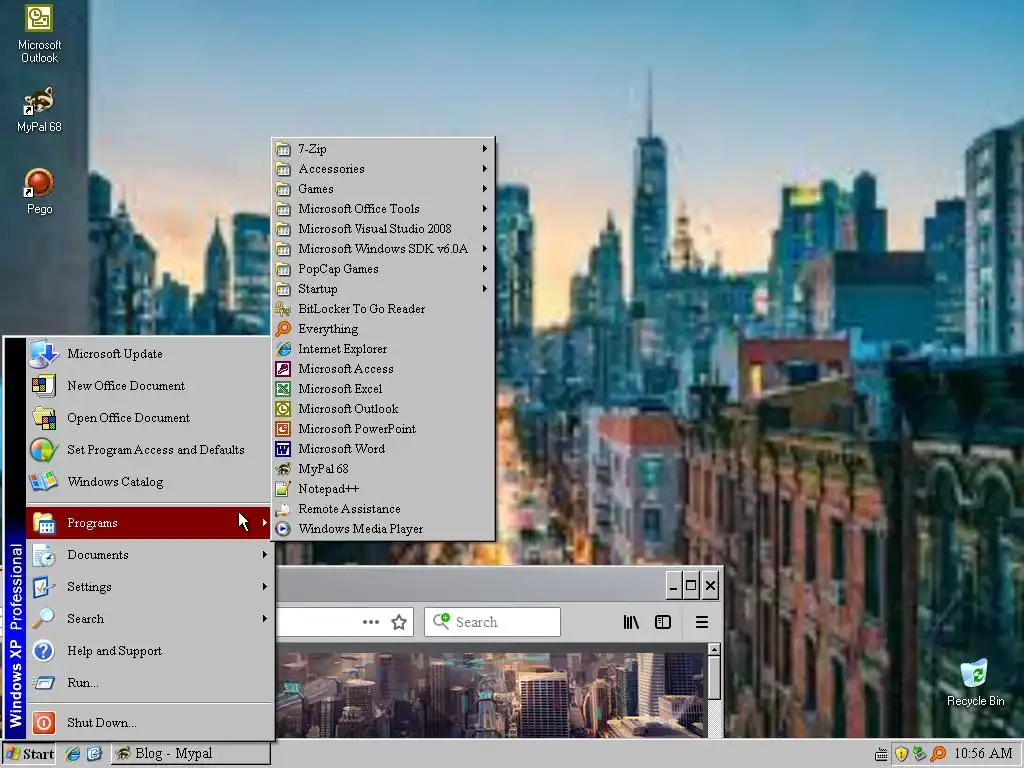Open the Settings submenu
The height and width of the screenshot is (768, 1024).
tap(148, 587)
